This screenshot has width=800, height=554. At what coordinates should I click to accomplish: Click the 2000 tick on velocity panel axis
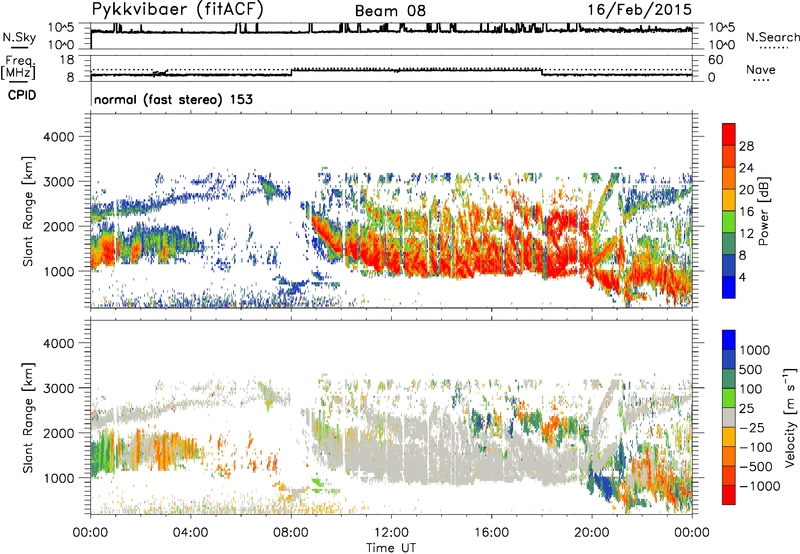(x=58, y=433)
